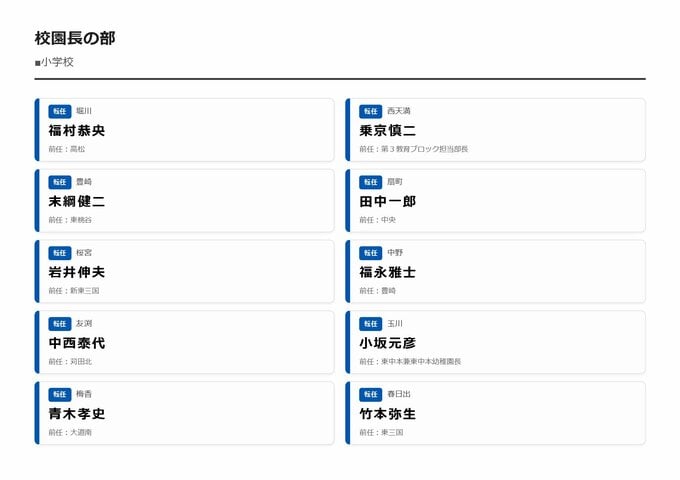Click the name 福永雅士
Image resolution: width=680 pixels, height=480 pixels.
tap(388, 272)
